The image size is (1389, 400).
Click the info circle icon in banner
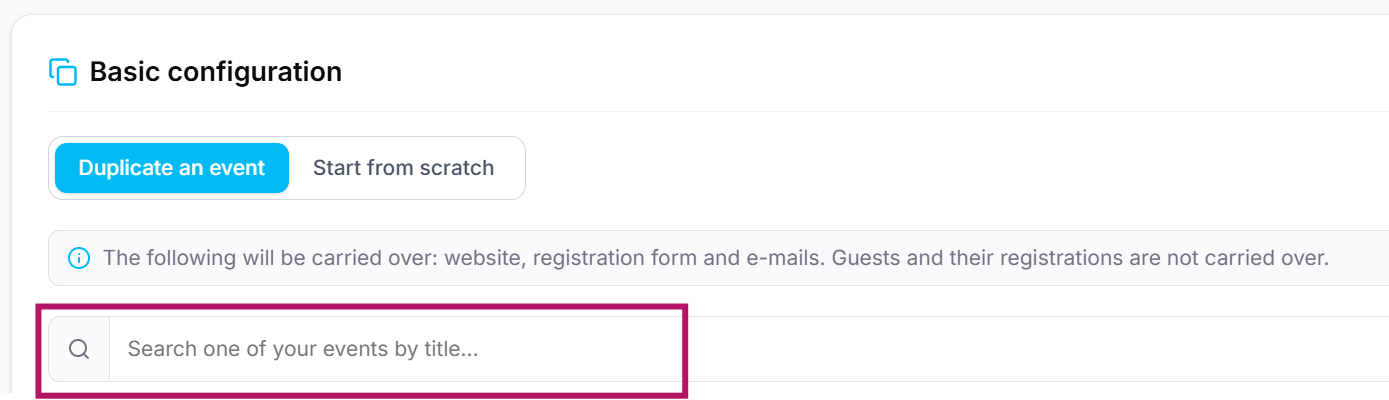78,258
